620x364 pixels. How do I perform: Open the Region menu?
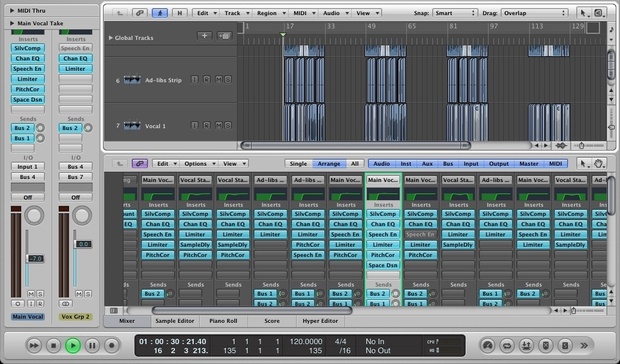[x=270, y=13]
